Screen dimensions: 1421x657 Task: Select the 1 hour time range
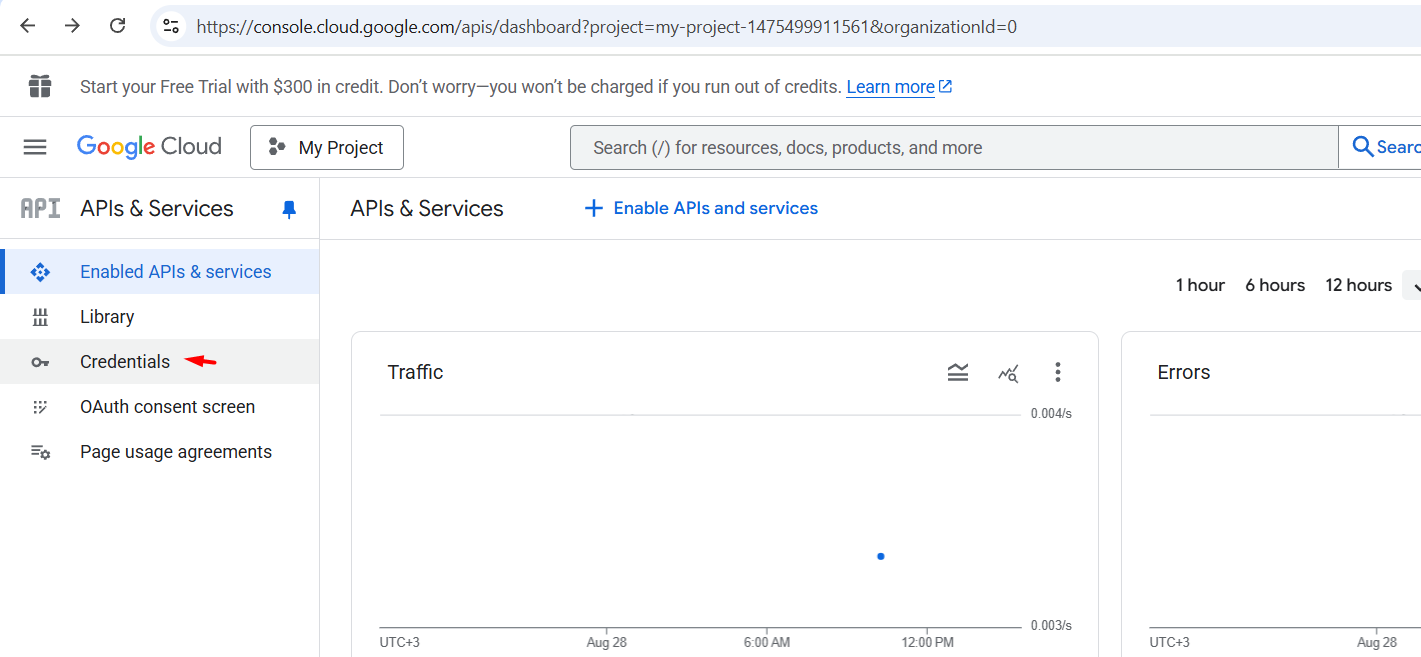click(1200, 285)
